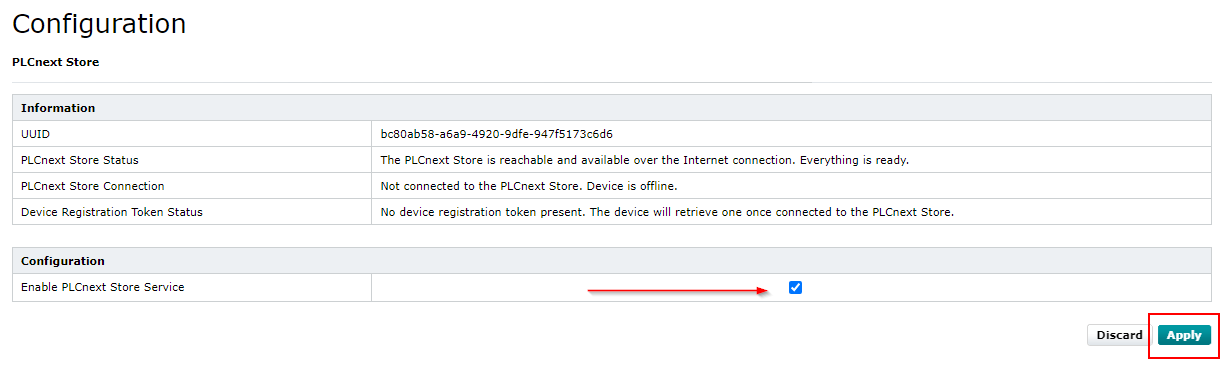Select the Device Registration Token Status label
Screen dimensions: 1231x371
pyautogui.click(x=112, y=212)
